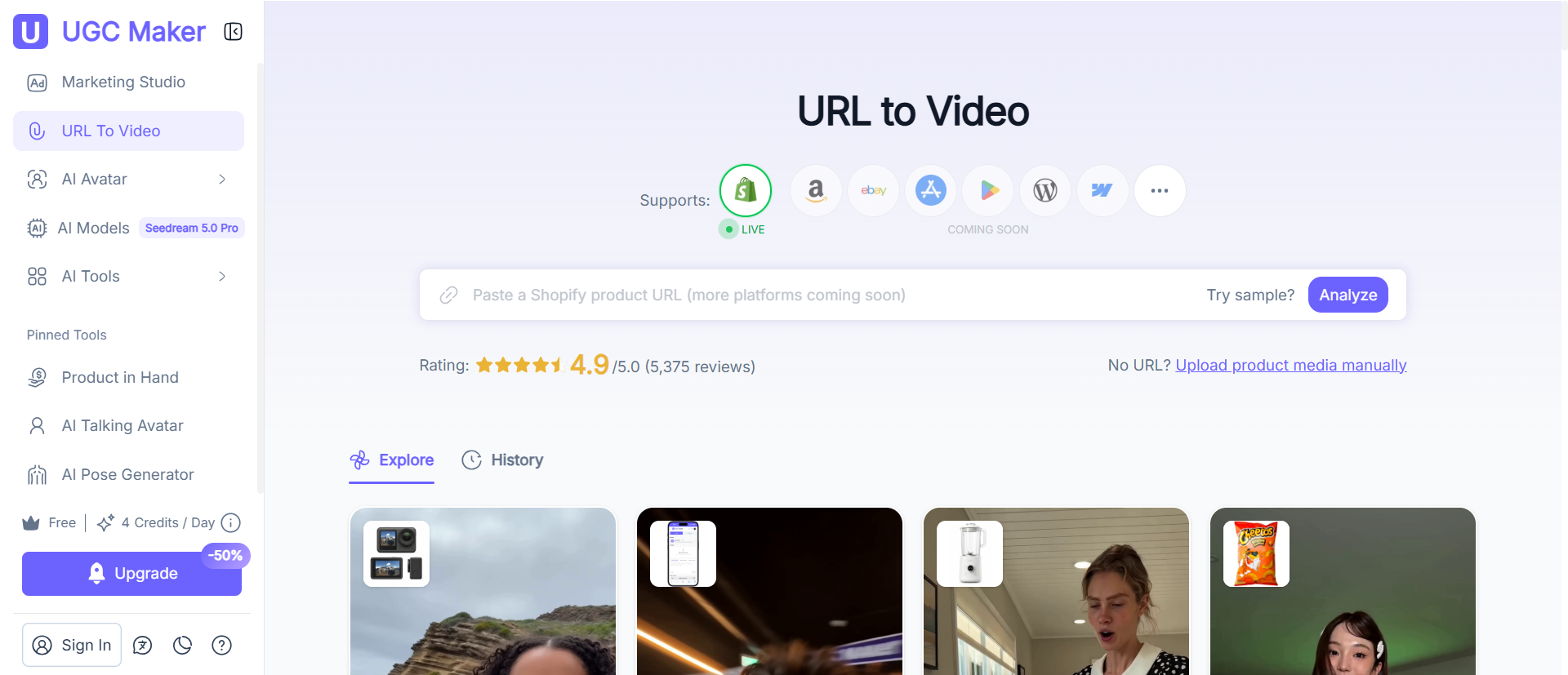Click the LIVE status label
This screenshot has width=1568, height=675.
pos(753,229)
